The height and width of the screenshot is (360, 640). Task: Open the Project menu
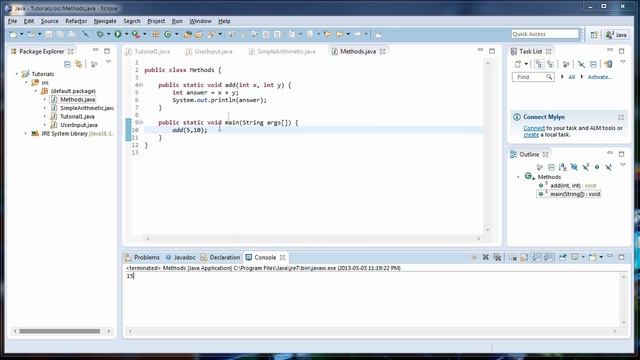pos(156,21)
